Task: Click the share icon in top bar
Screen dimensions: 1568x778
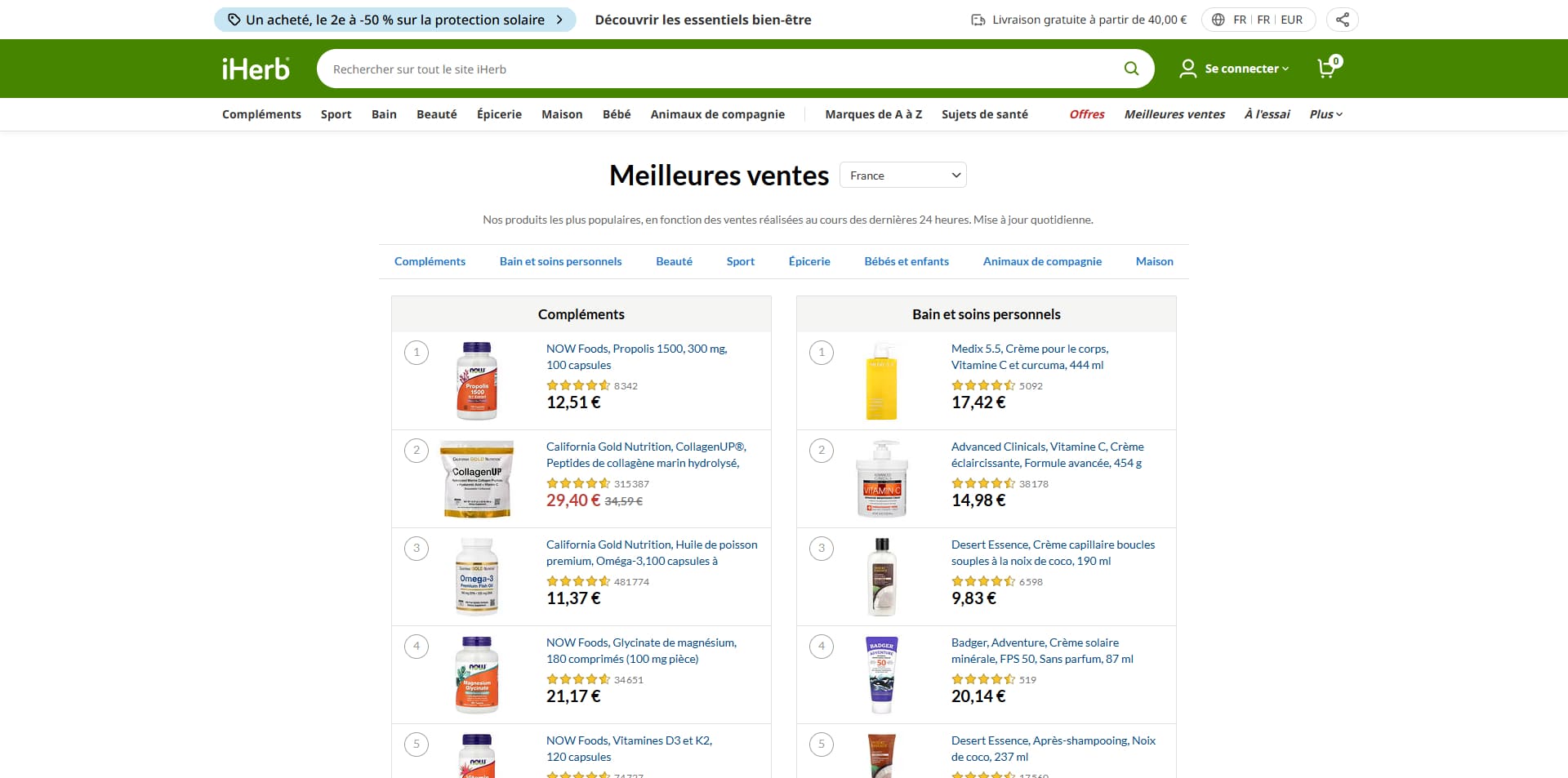Action: 1343,20
